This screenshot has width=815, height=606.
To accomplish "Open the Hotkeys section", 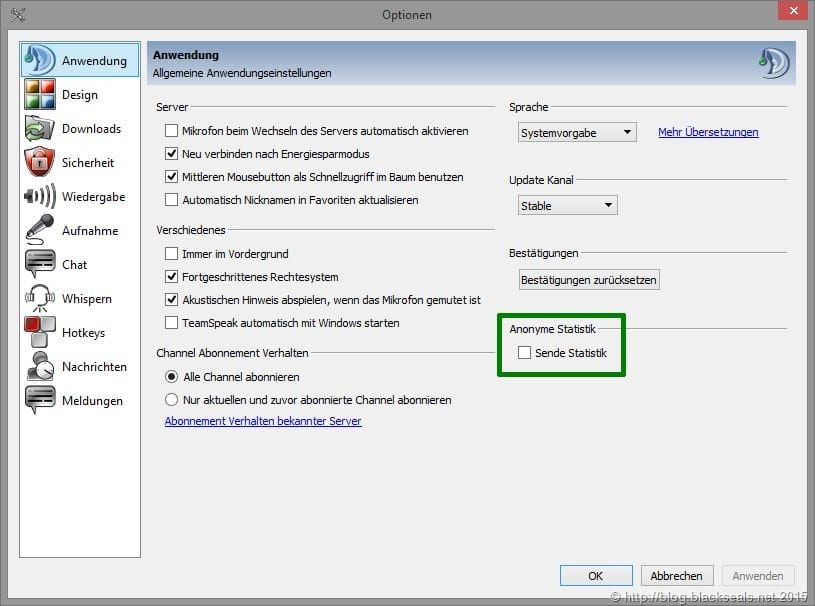I will [80, 333].
